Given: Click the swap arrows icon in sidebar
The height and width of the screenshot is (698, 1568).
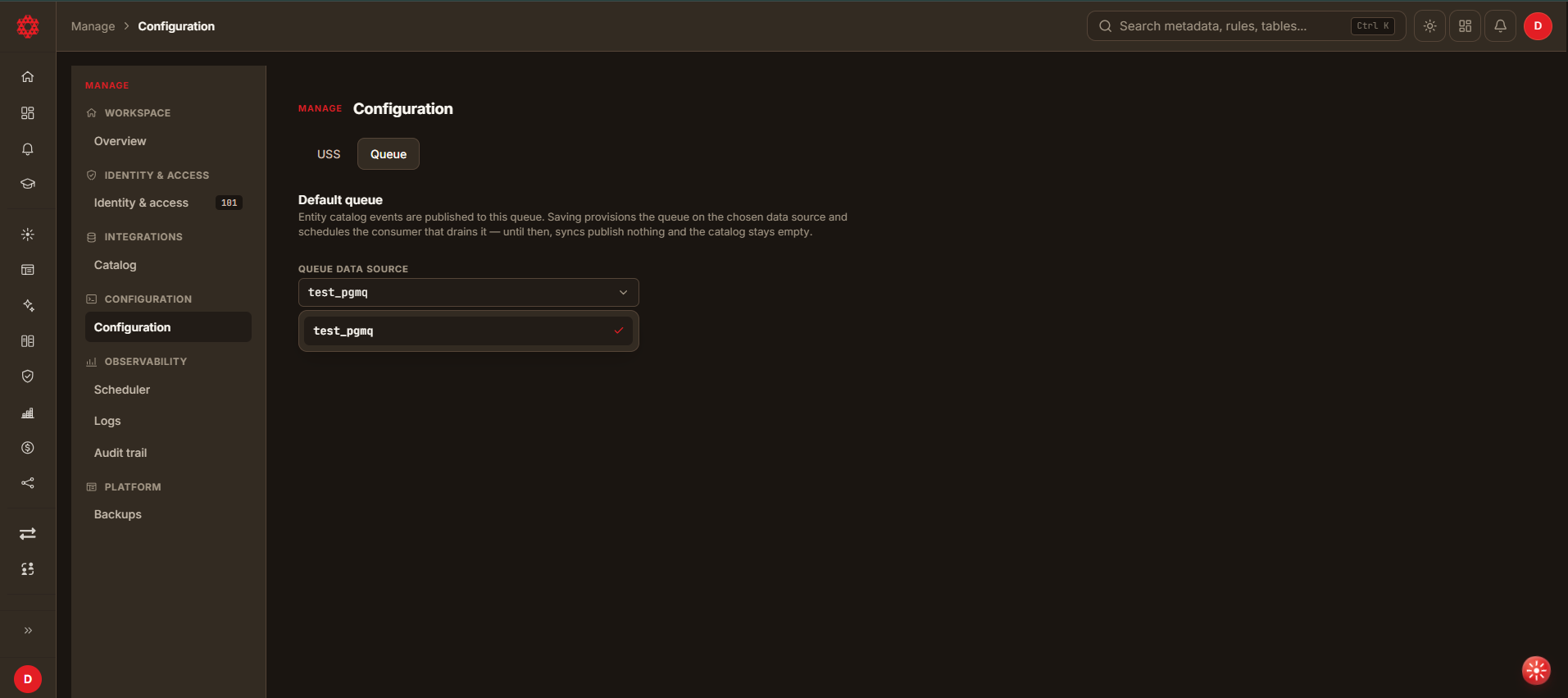Looking at the screenshot, I should tap(28, 534).
